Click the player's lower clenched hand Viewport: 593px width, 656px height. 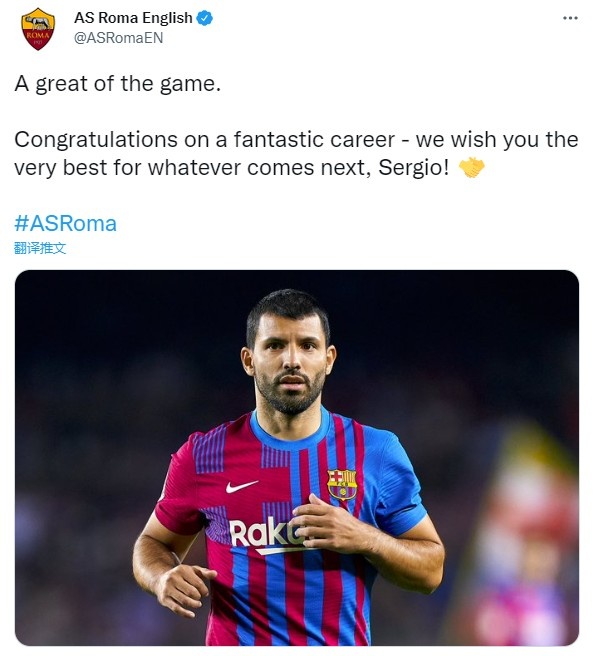(x=184, y=588)
